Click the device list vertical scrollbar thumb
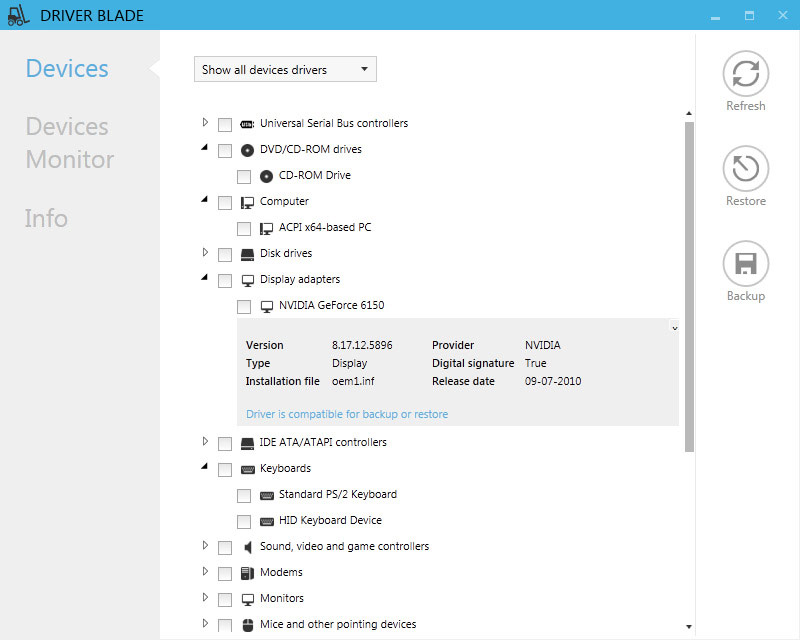 click(689, 287)
